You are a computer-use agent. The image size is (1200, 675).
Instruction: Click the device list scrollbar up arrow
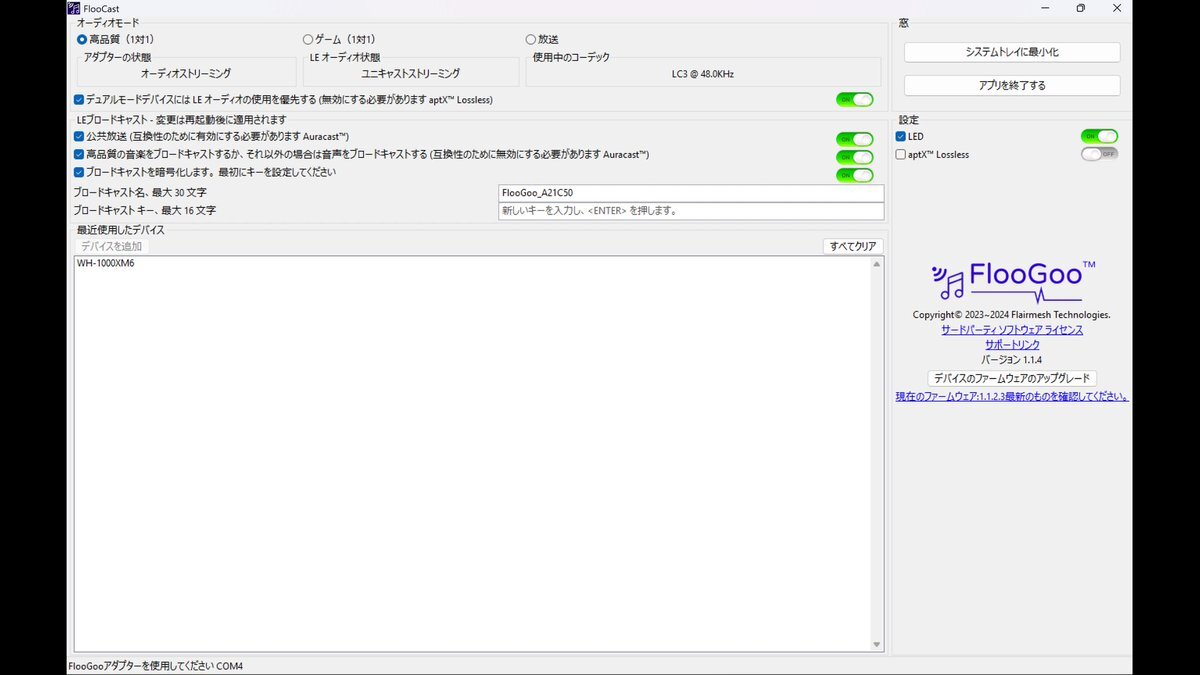pos(877,264)
